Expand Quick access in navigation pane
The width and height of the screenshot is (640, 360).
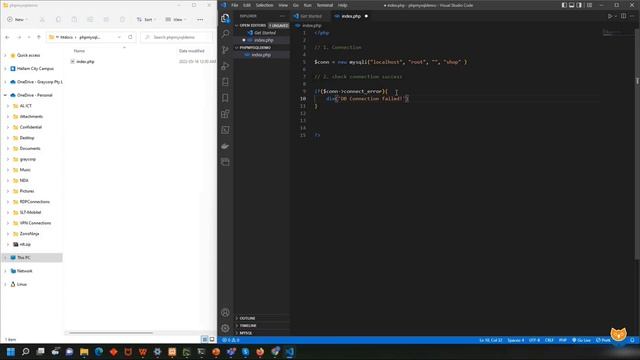point(5,55)
